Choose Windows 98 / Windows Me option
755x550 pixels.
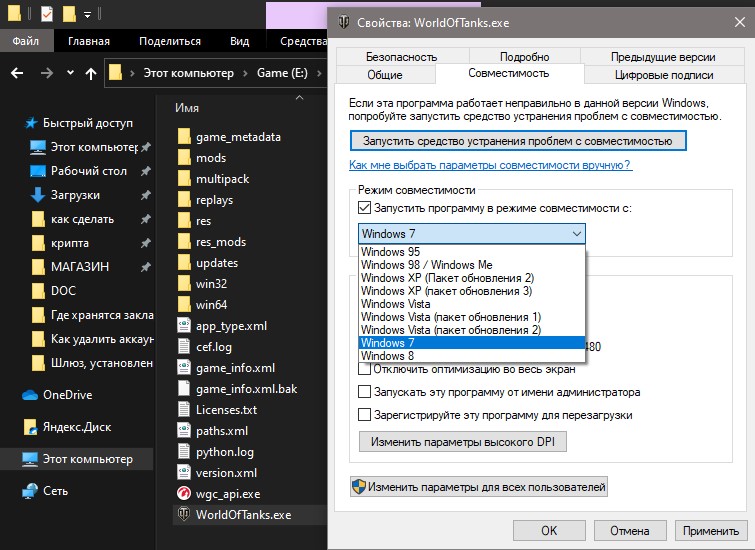click(x=472, y=264)
